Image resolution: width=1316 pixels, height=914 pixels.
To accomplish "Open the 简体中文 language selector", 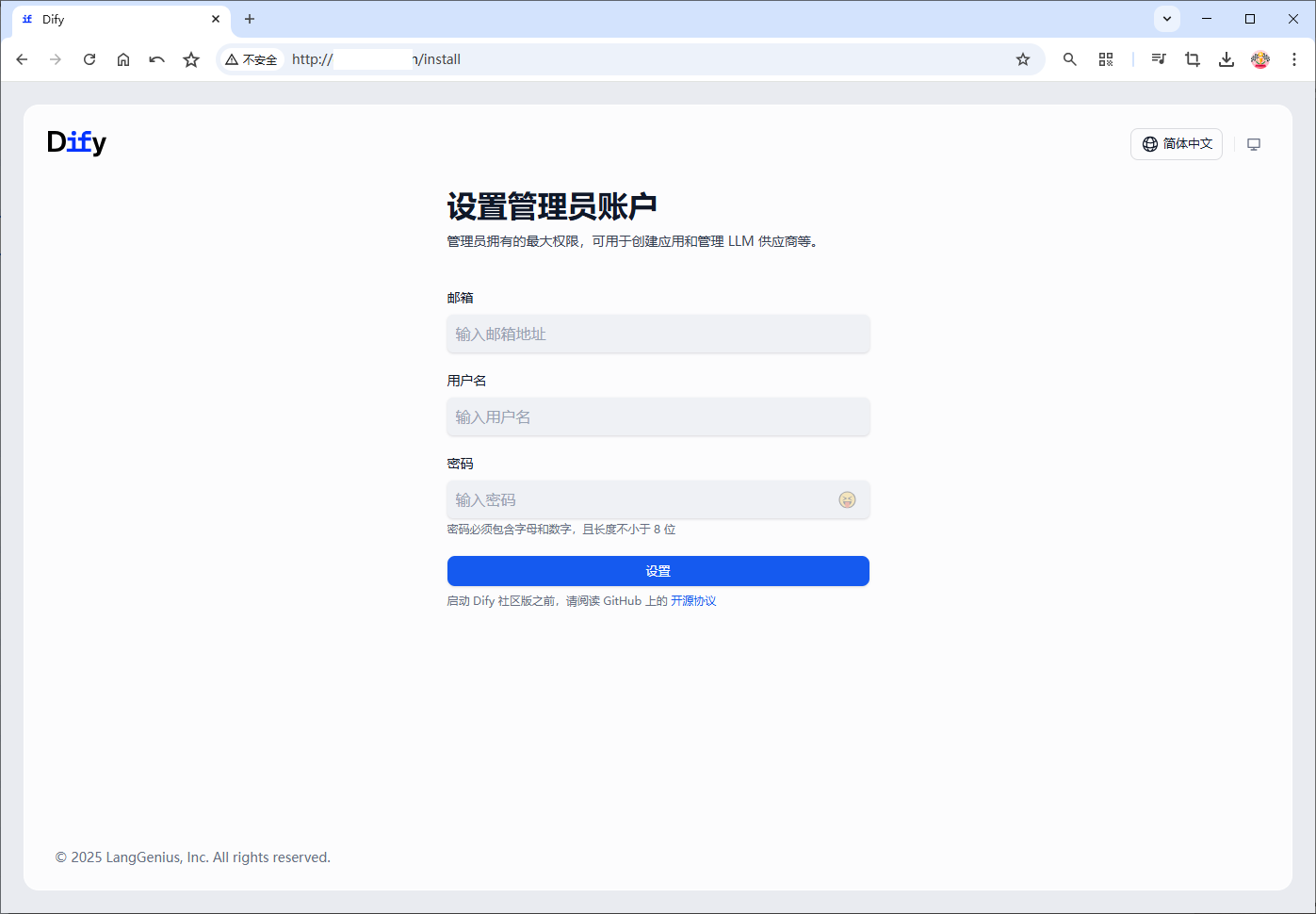I will click(1177, 144).
